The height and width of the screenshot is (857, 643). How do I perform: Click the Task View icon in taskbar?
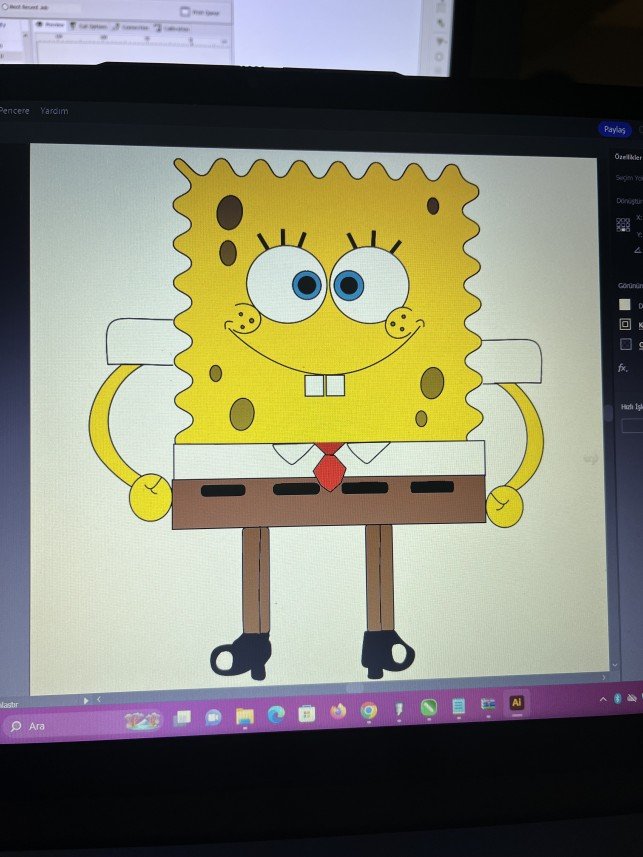click(x=182, y=718)
